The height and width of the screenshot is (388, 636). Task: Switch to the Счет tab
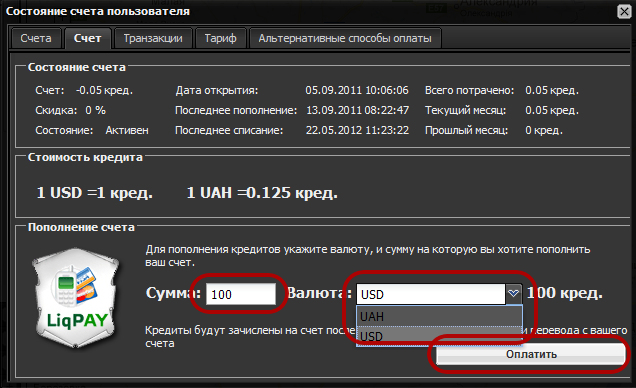coord(88,39)
